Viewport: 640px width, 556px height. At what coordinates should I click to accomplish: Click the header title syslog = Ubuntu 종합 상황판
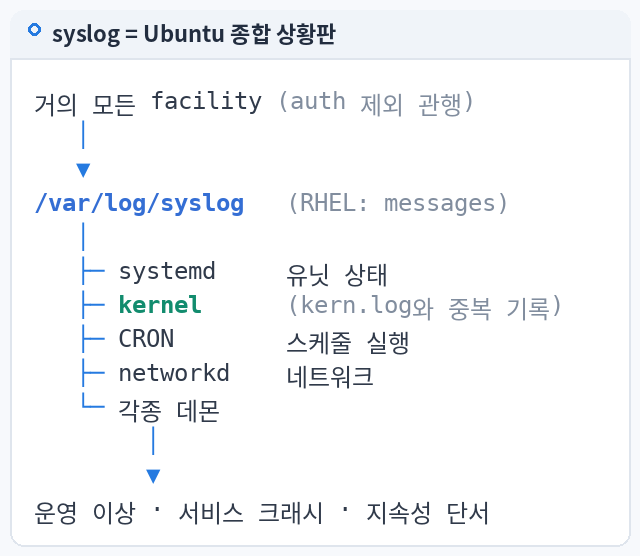click(x=194, y=34)
